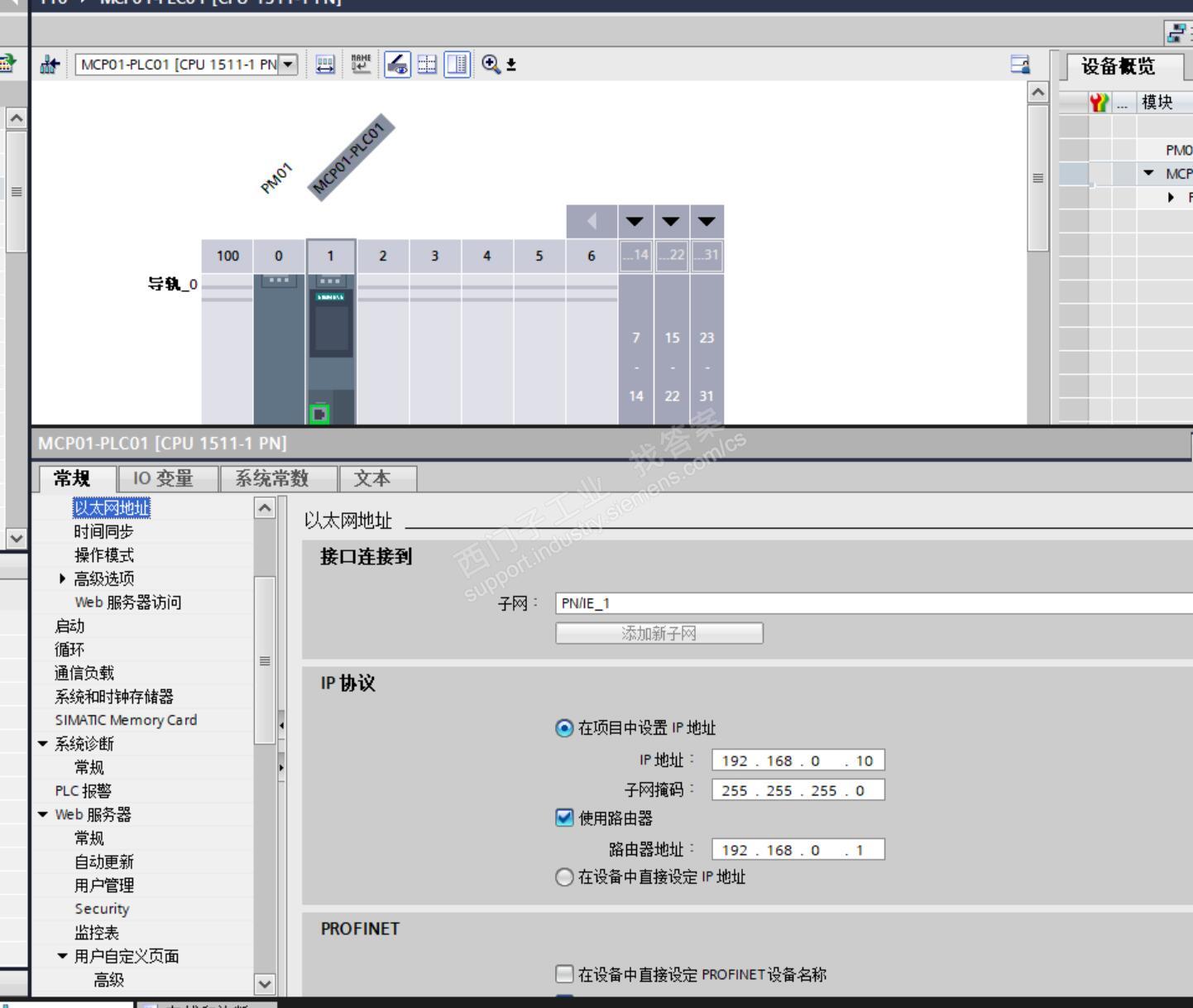Click the show address labels toolbar icon
The height and width of the screenshot is (1008, 1193).
point(325,65)
